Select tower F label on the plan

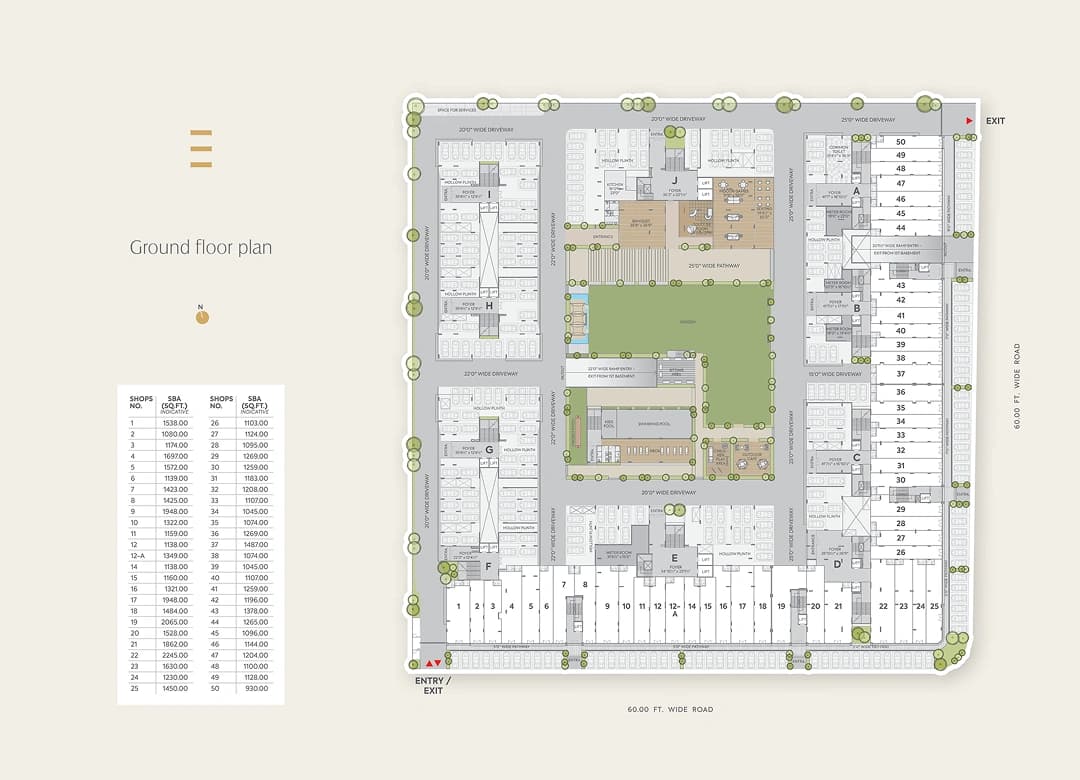(x=488, y=567)
